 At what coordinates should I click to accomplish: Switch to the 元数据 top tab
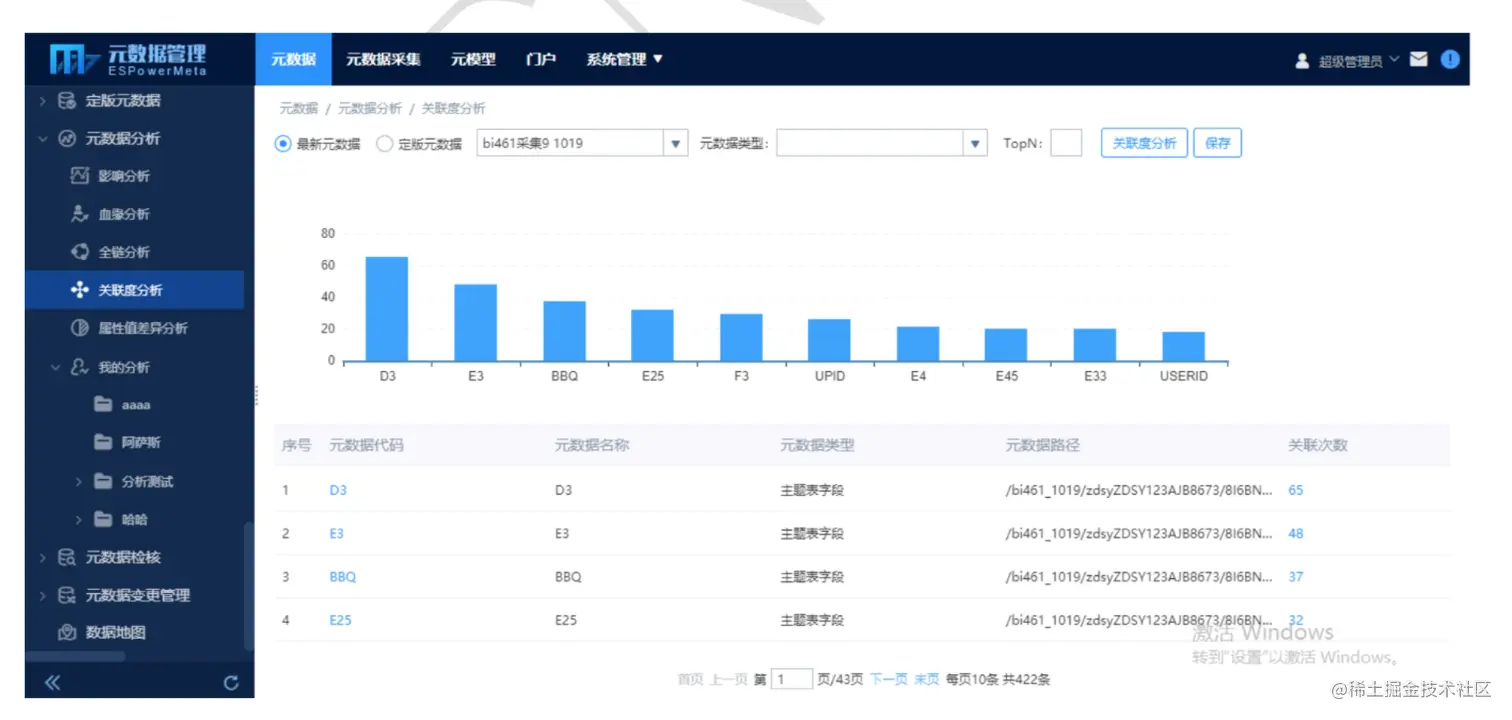(x=293, y=59)
